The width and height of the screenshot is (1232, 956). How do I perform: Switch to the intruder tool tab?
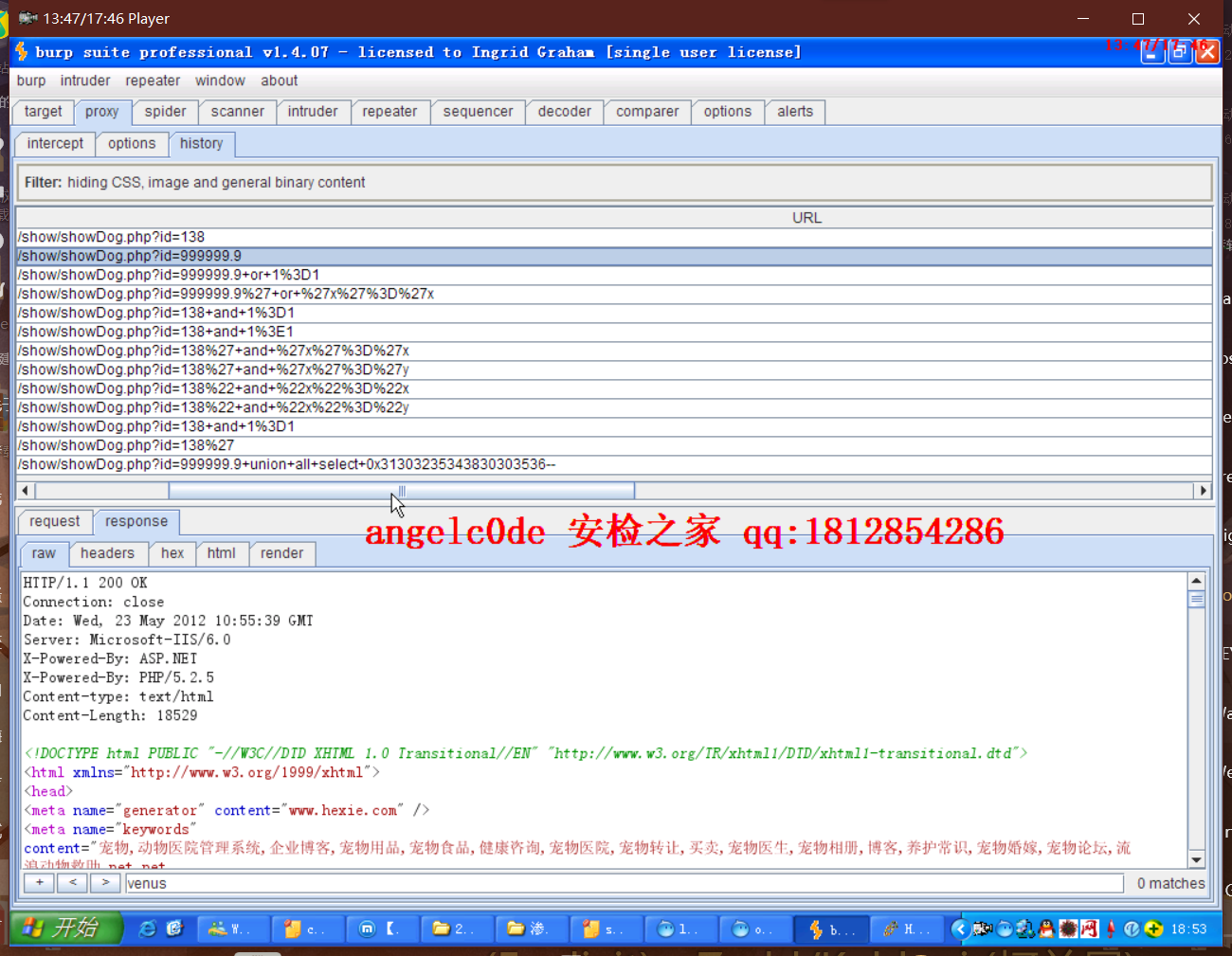pyautogui.click(x=313, y=112)
